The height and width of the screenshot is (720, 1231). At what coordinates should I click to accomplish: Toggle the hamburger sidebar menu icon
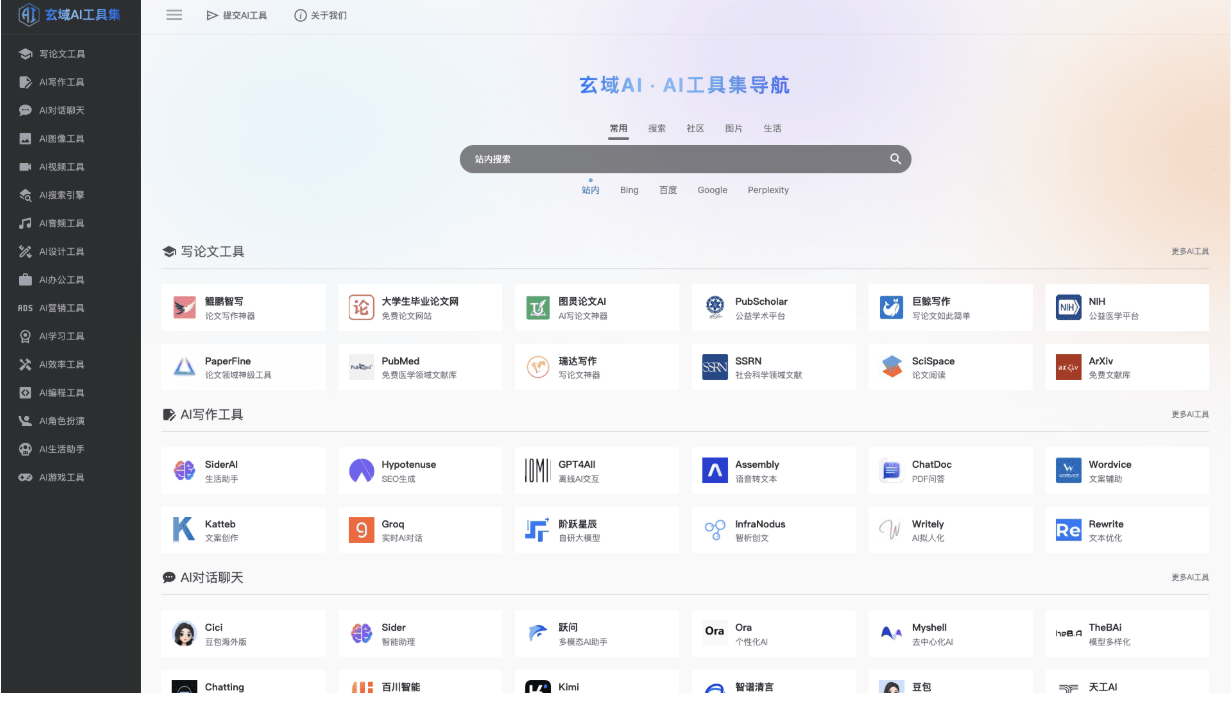[174, 15]
